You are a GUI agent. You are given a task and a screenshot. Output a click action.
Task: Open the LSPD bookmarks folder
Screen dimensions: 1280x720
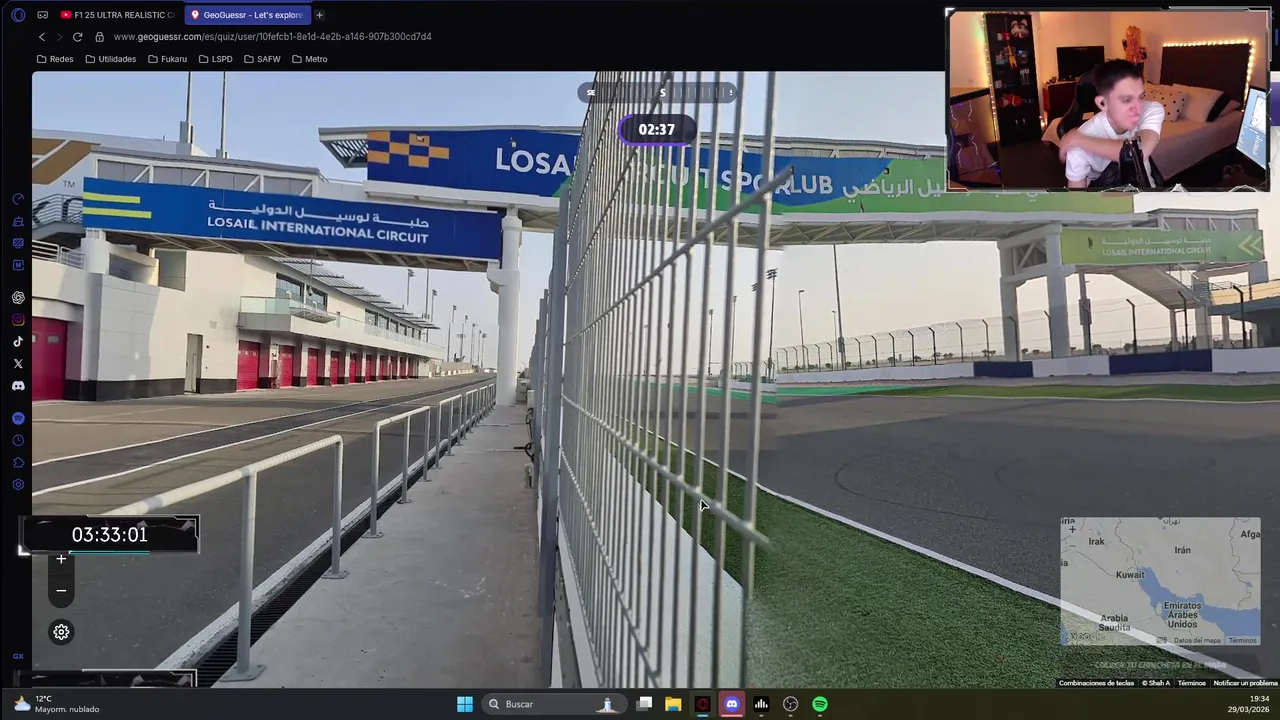pyautogui.click(x=215, y=59)
